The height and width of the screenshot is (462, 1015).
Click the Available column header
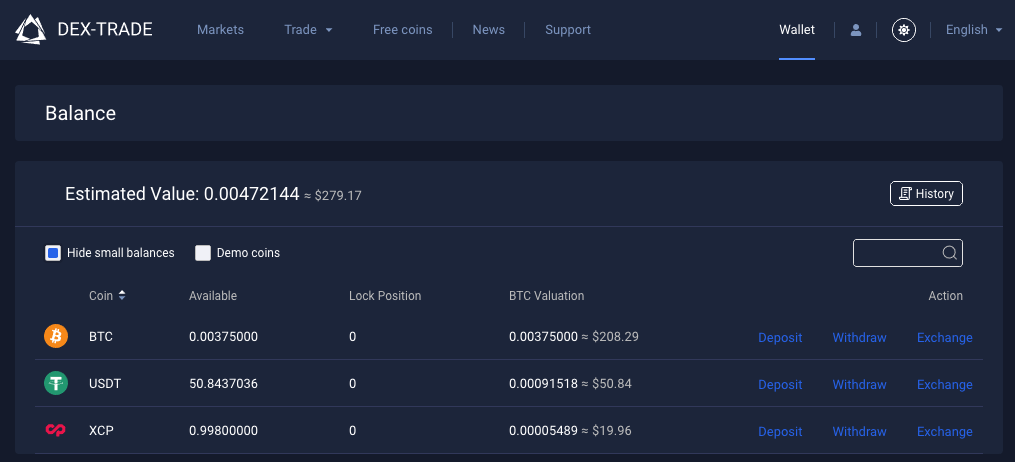click(x=213, y=296)
